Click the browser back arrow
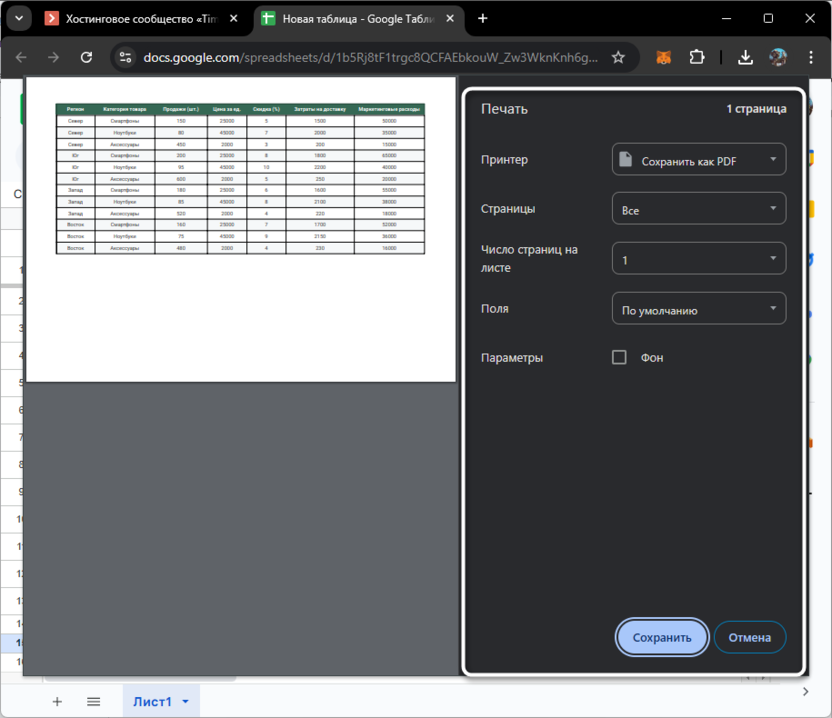The image size is (832, 718). 21,57
